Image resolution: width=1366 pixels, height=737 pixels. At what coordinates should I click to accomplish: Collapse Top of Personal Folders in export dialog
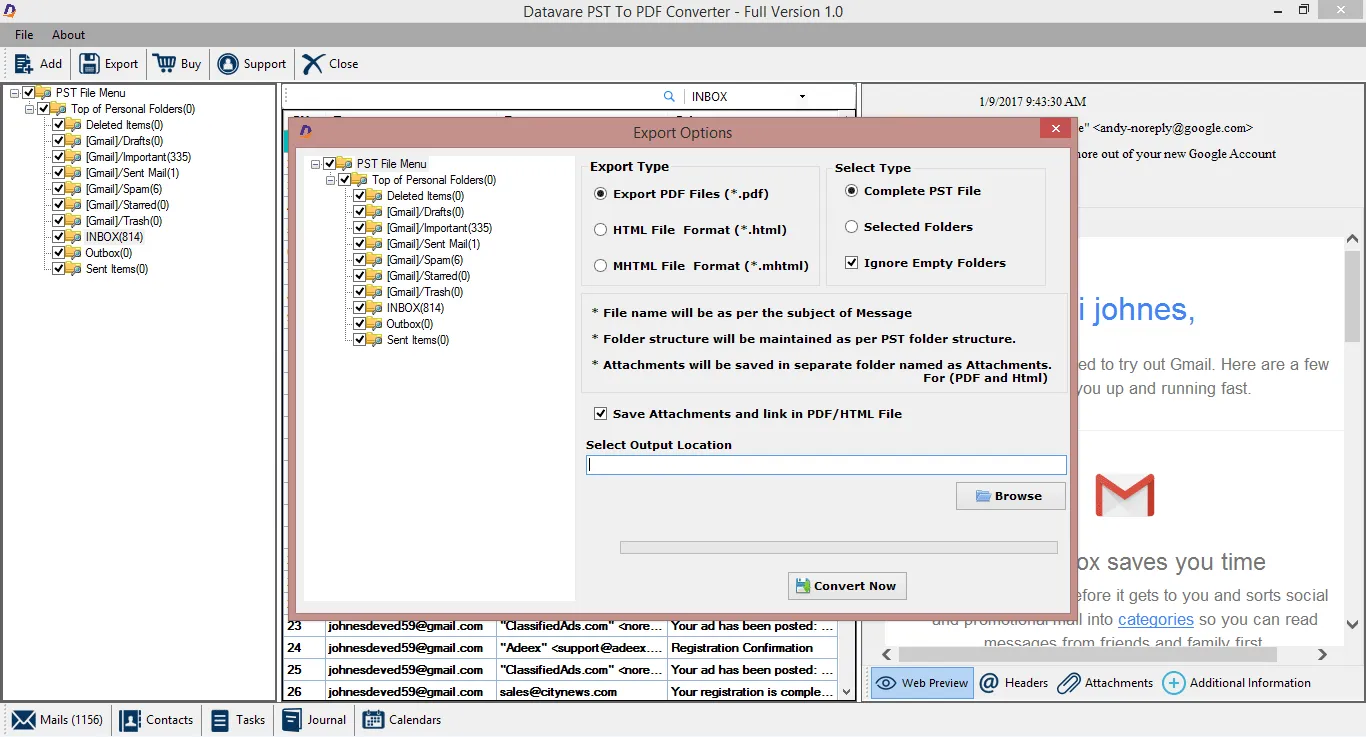click(x=330, y=180)
